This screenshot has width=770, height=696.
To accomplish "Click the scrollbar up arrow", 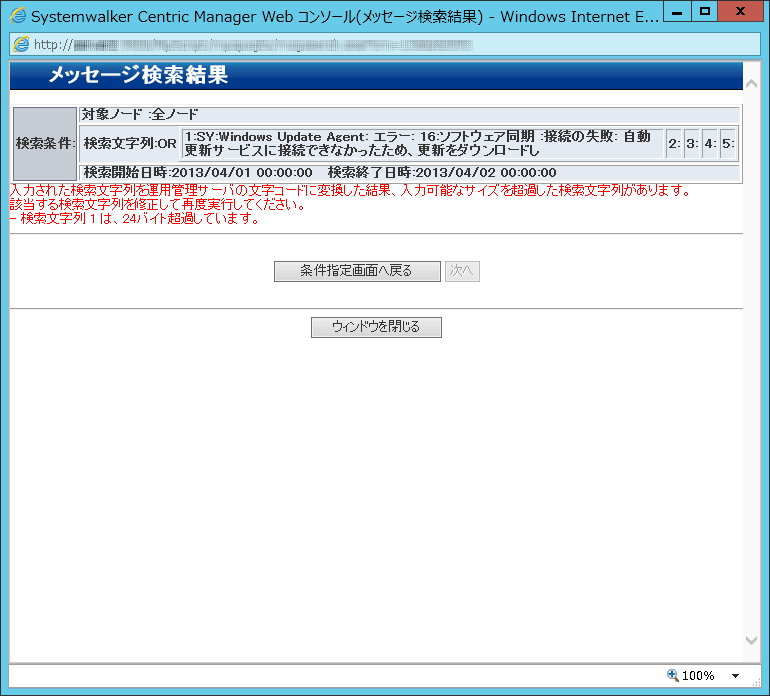I will [x=751, y=84].
